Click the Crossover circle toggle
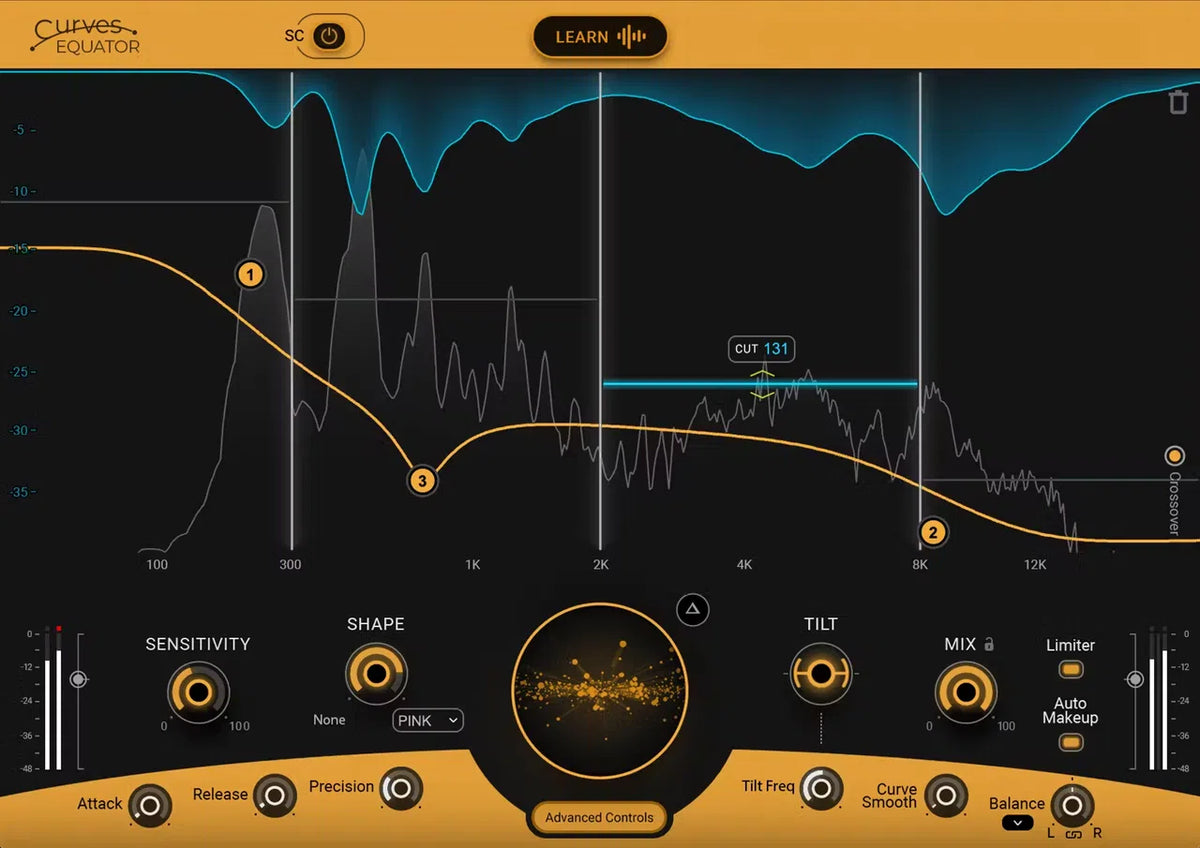The height and width of the screenshot is (848, 1200). click(x=1174, y=456)
